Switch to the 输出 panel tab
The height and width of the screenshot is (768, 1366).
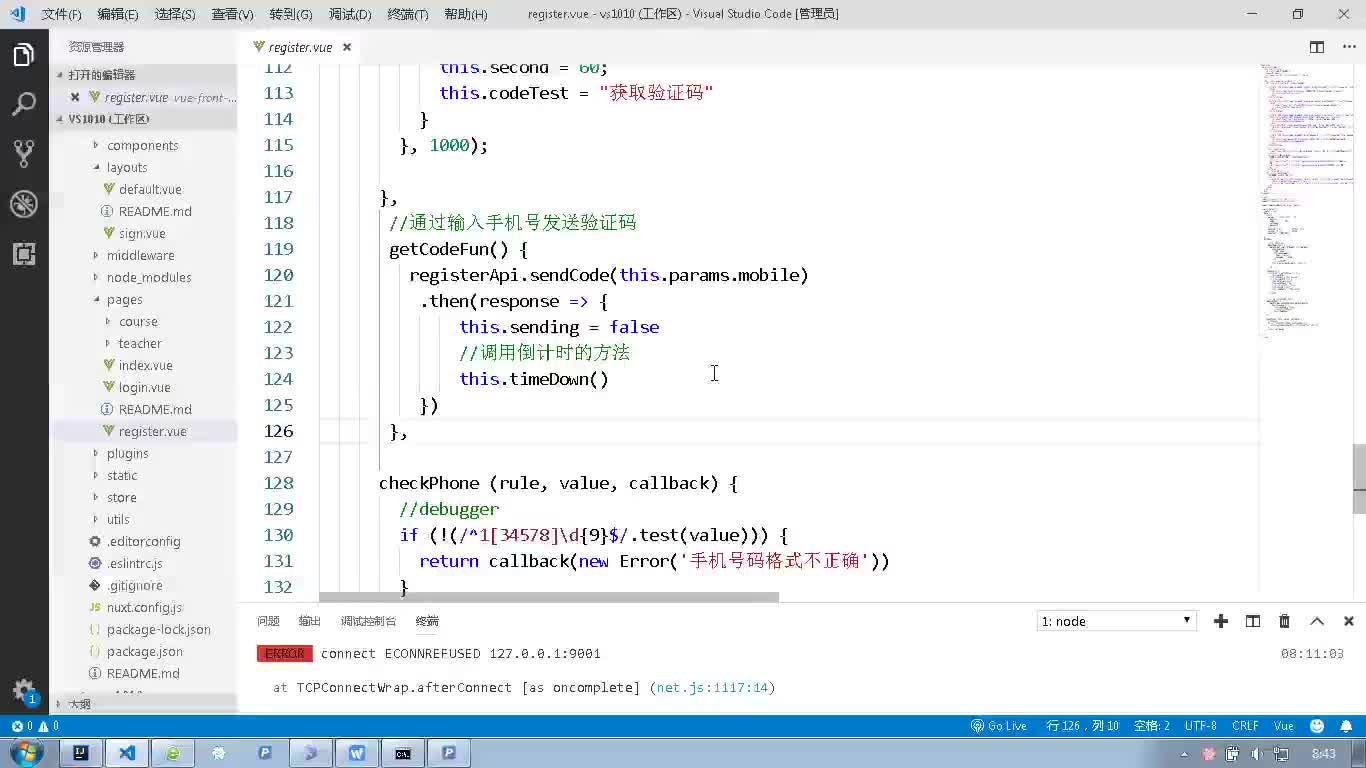tap(310, 621)
